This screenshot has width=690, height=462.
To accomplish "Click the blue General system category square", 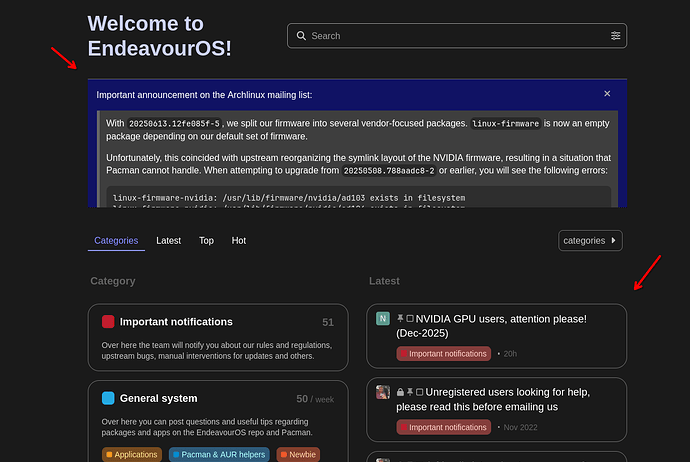I will (108, 398).
